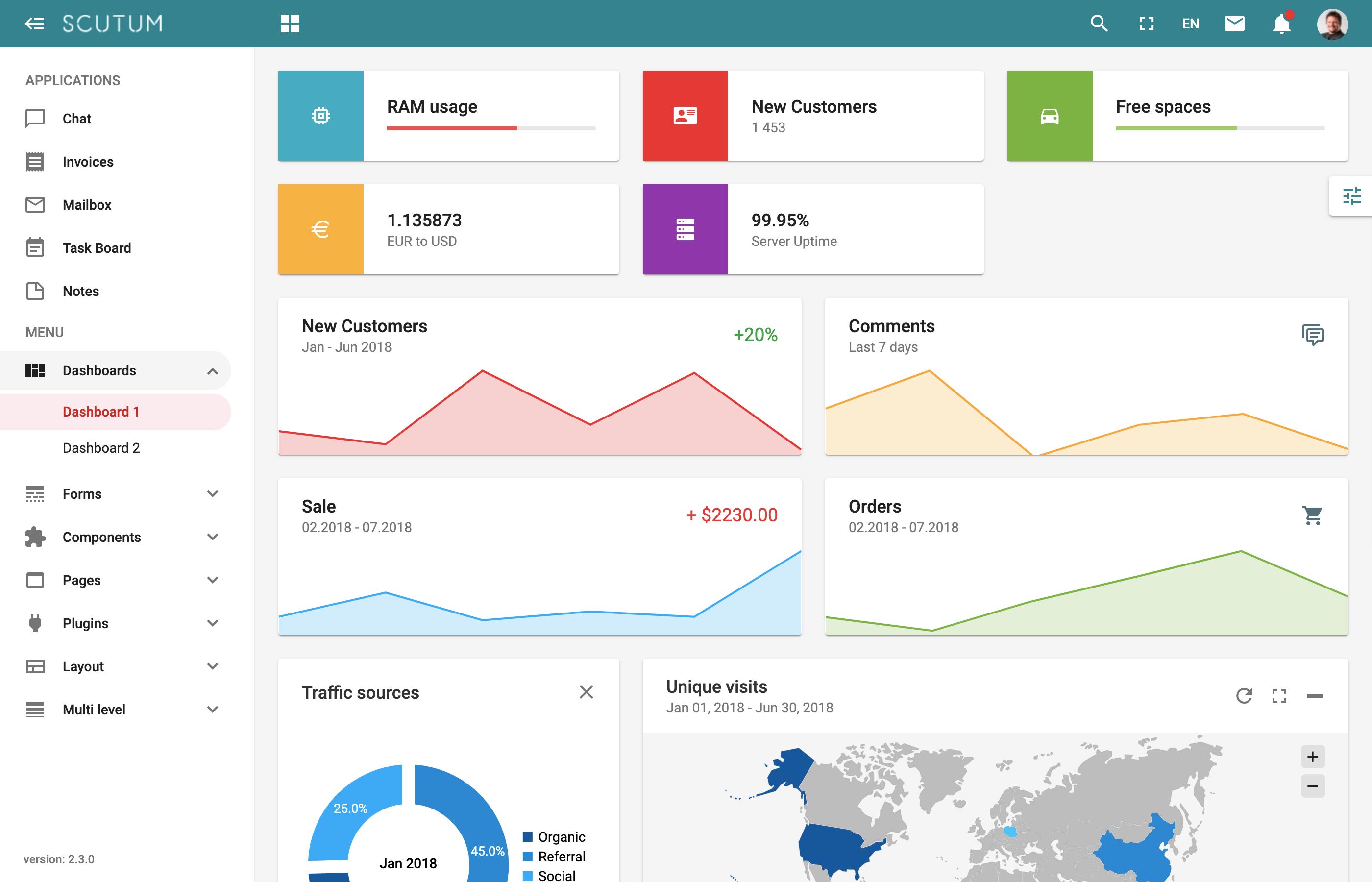This screenshot has height=882, width=1372.
Task: Click the notification bell with red badge
Action: [x=1281, y=24]
